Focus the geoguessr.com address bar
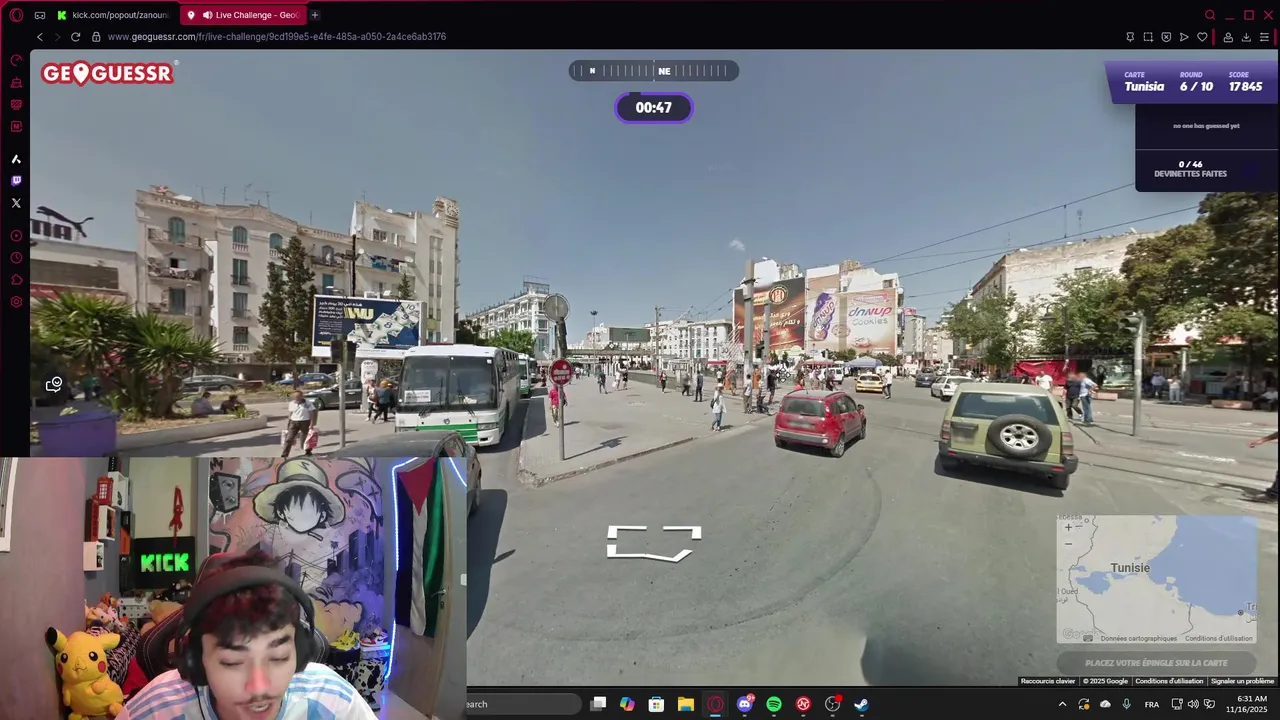 click(x=276, y=37)
